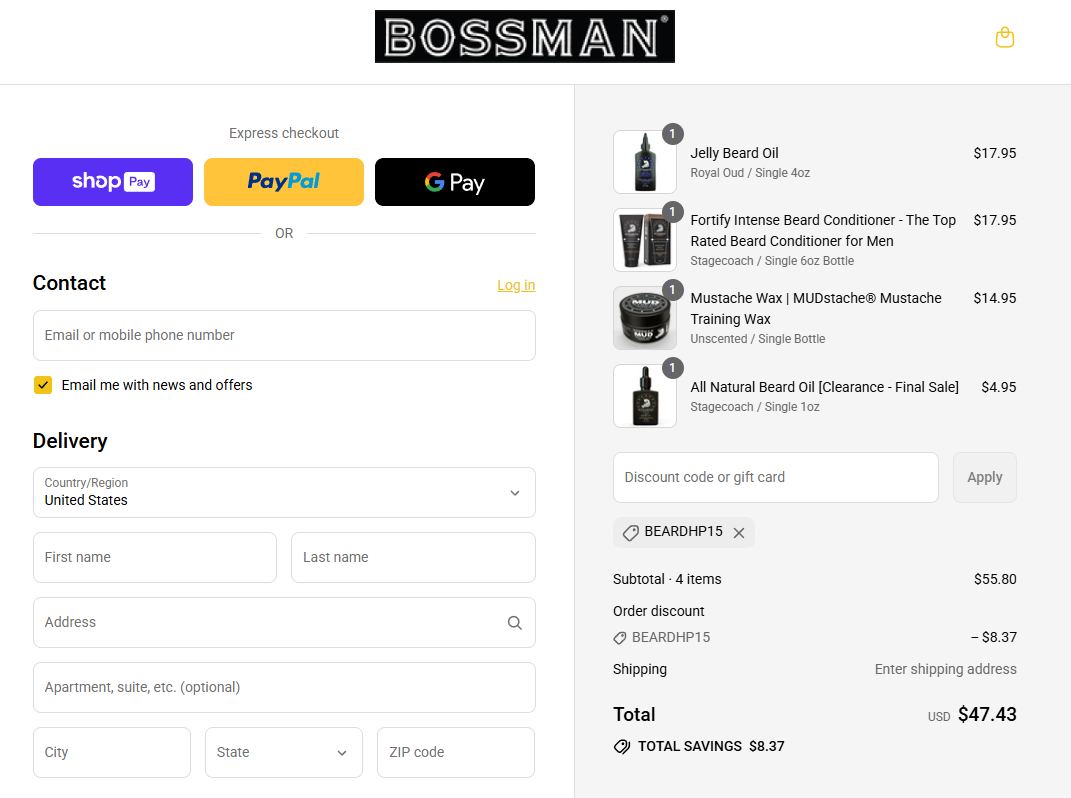Open the Country/Region dropdown
The image size is (1071, 798).
(x=284, y=493)
